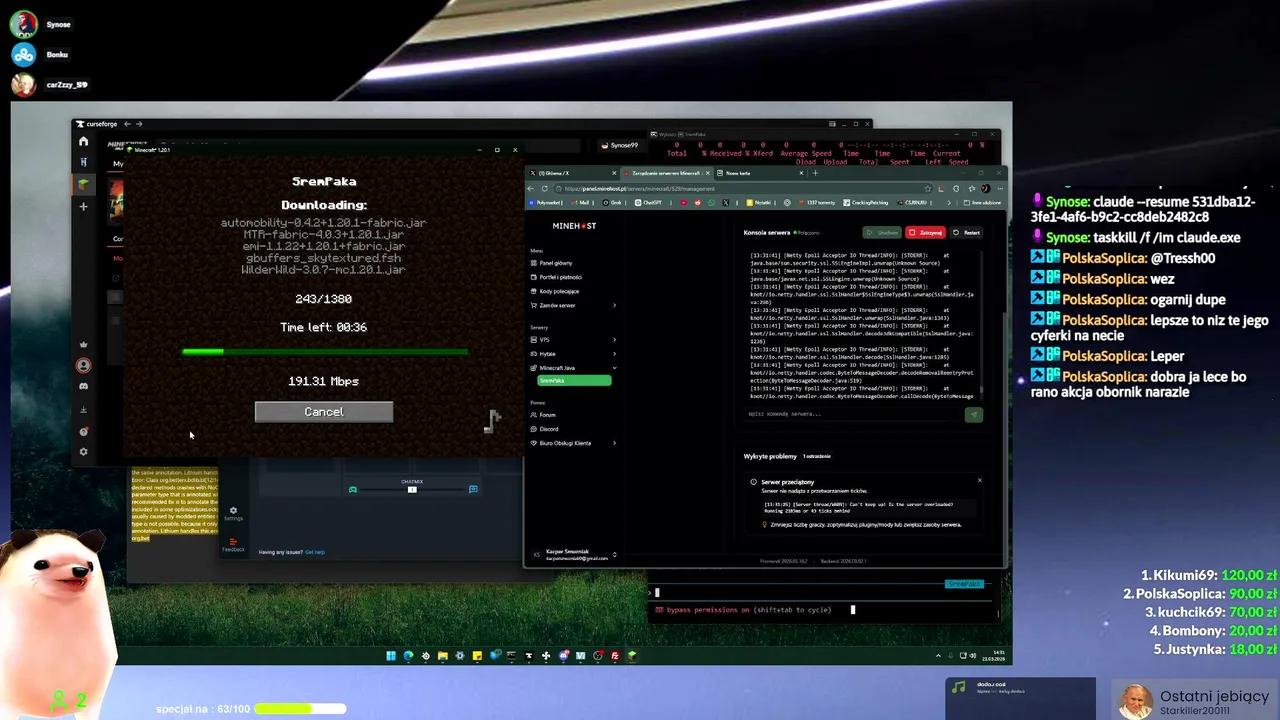
Task: Expand Biuro Obsługi Klienta submenu
Action: [573, 443]
